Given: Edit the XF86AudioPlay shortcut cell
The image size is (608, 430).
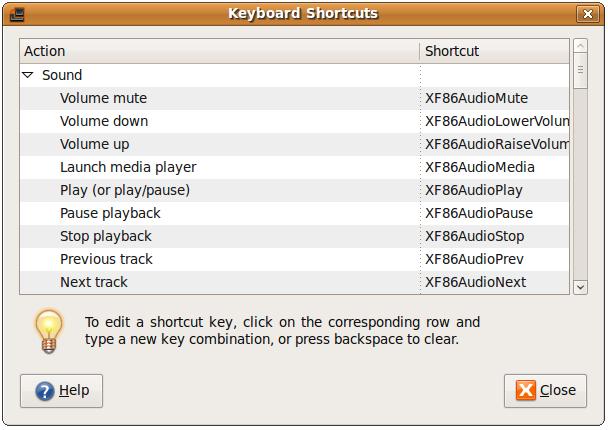Looking at the screenshot, I should tap(474, 190).
